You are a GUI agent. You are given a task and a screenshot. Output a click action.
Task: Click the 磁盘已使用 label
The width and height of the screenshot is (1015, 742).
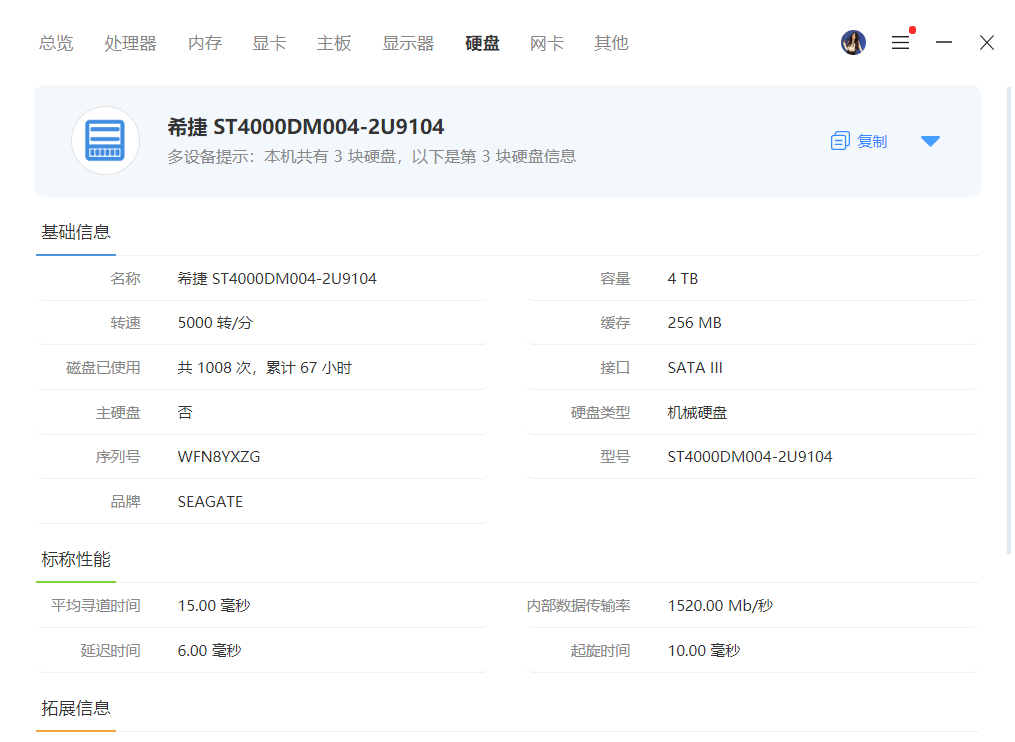(x=103, y=368)
